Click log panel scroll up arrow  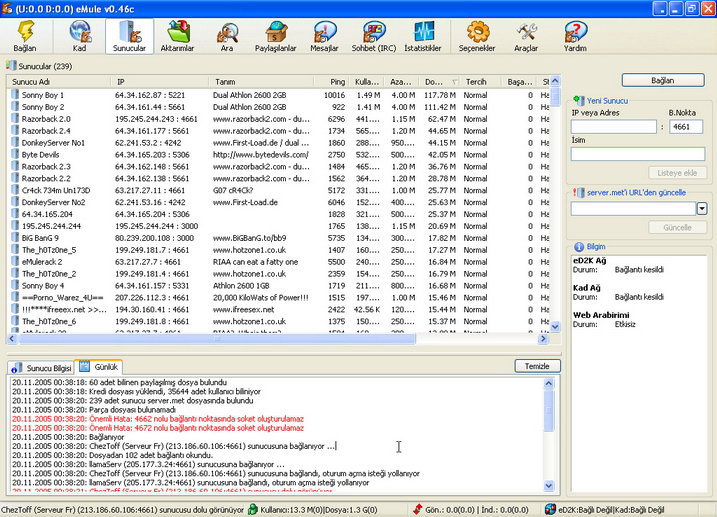tap(549, 384)
